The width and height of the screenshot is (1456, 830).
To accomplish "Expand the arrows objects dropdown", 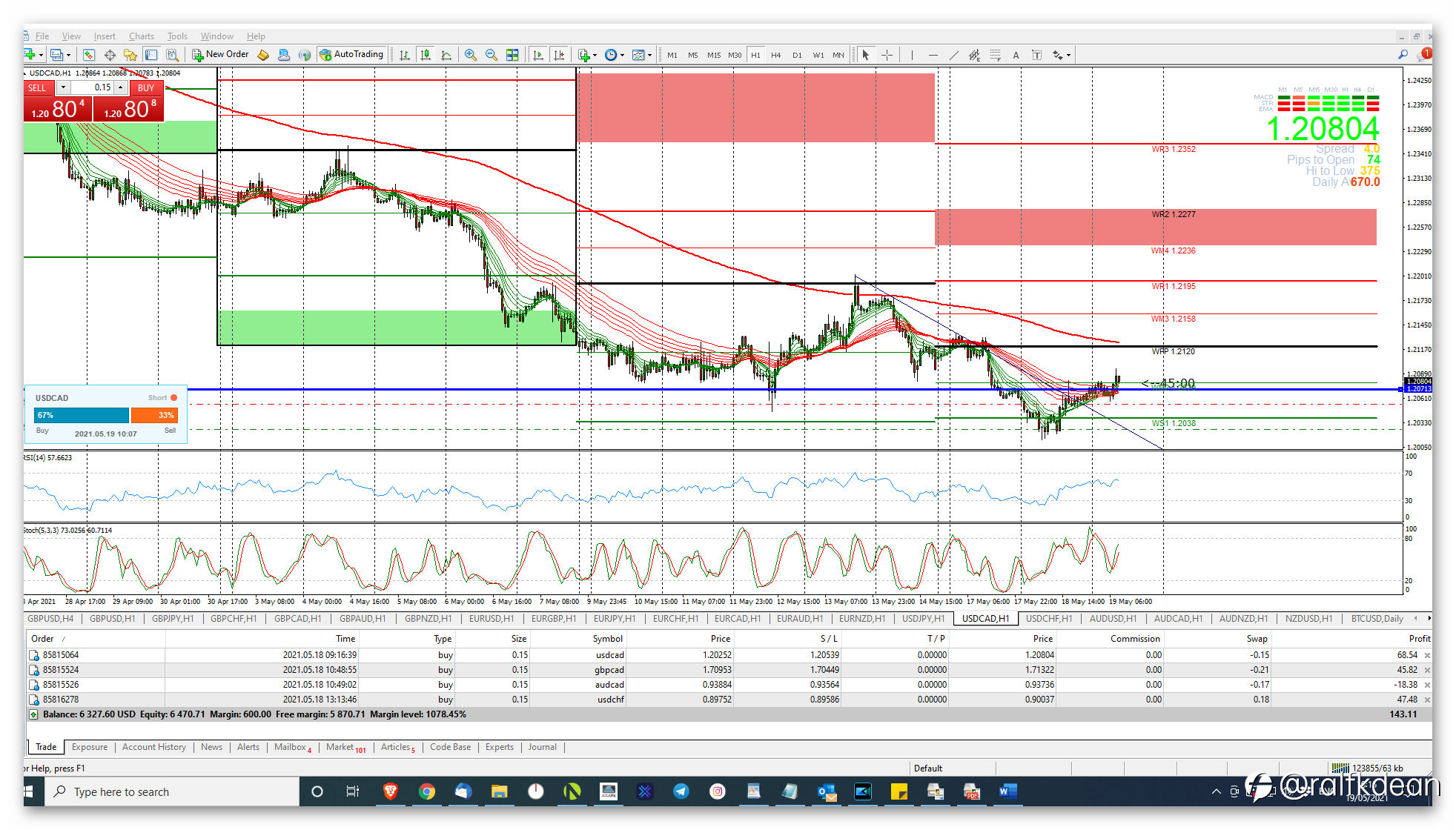I will [x=1068, y=55].
